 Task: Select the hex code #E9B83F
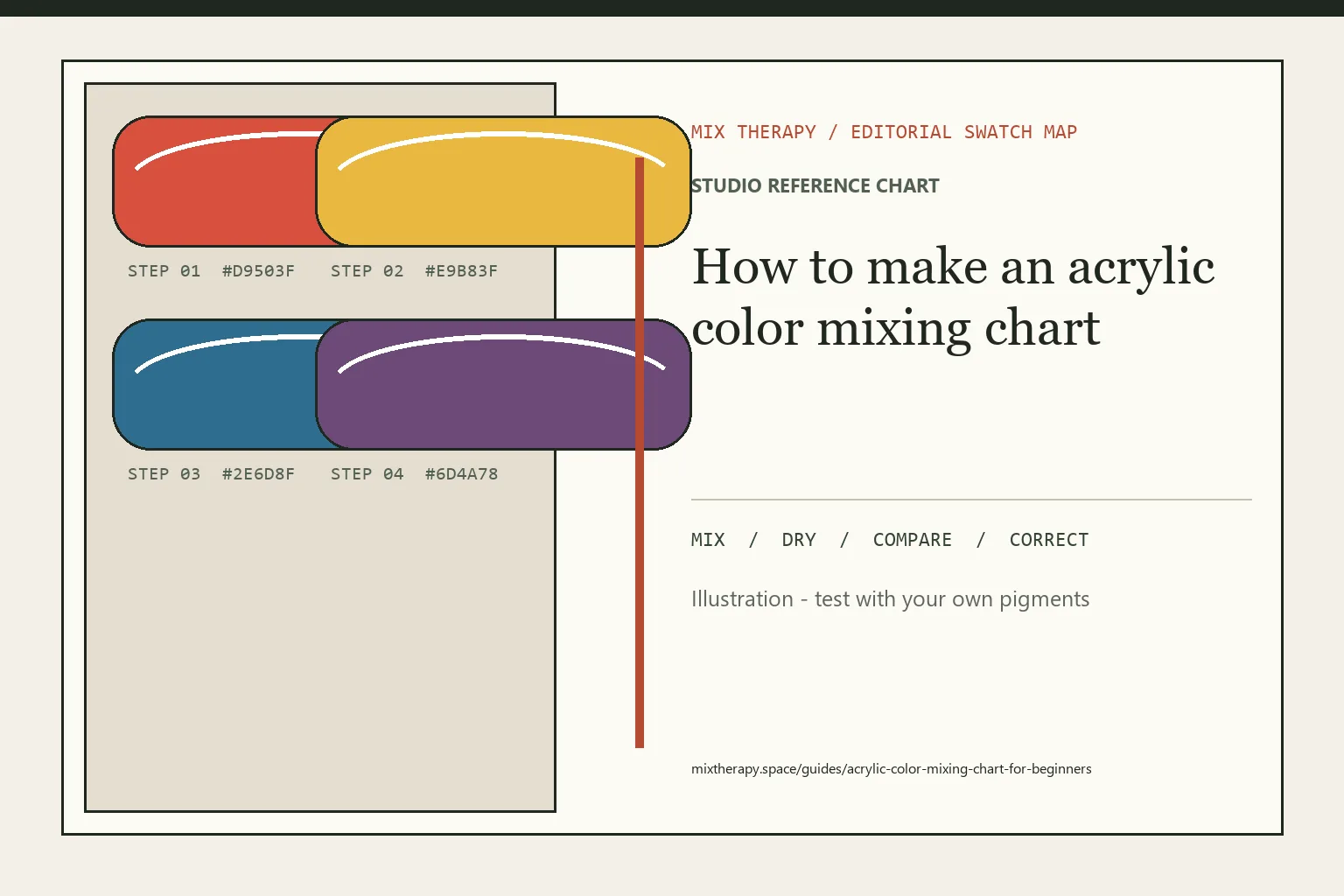[461, 271]
